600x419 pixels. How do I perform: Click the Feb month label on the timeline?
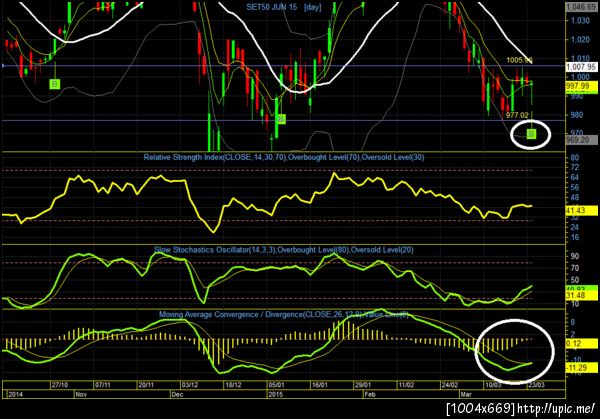(x=370, y=394)
